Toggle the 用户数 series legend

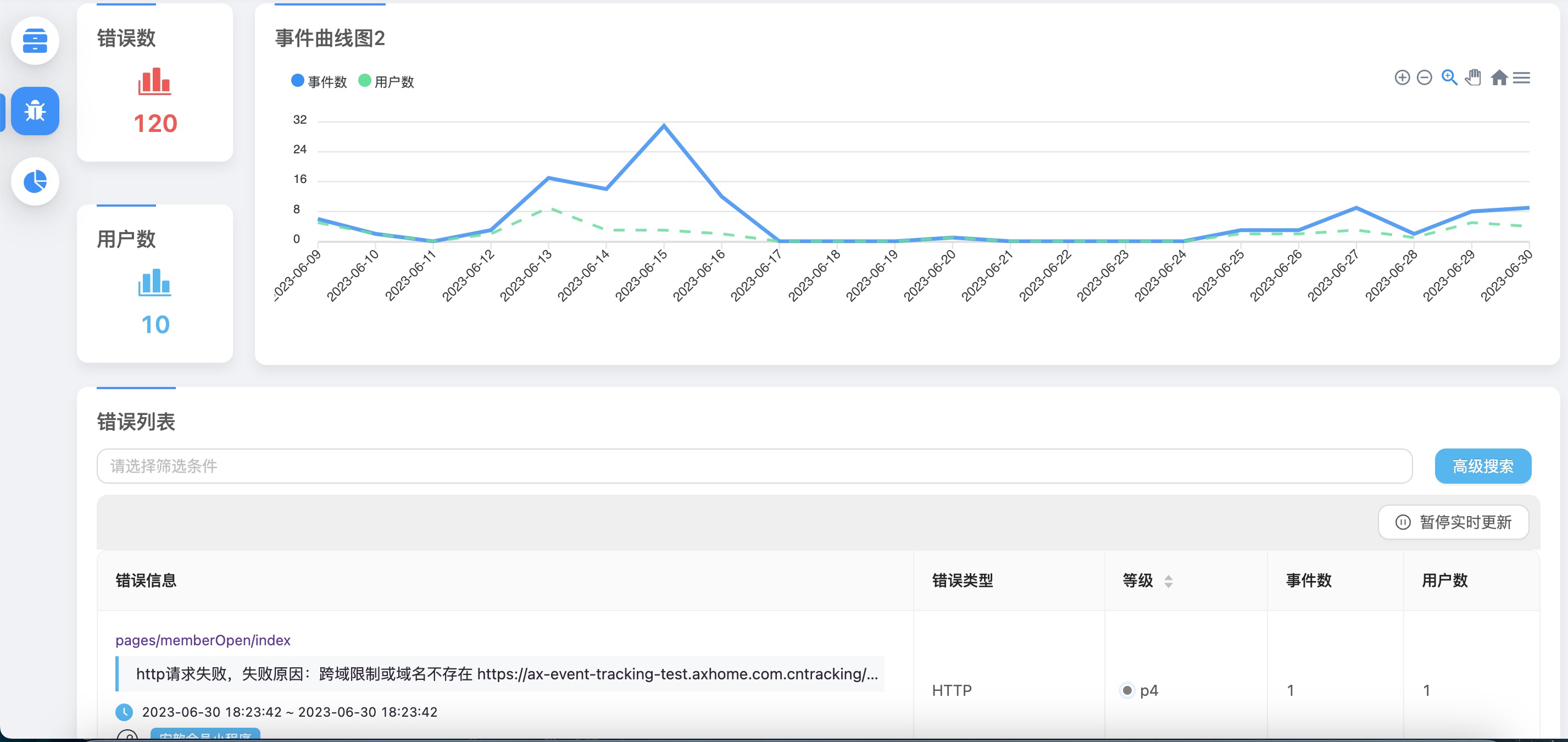pos(386,81)
